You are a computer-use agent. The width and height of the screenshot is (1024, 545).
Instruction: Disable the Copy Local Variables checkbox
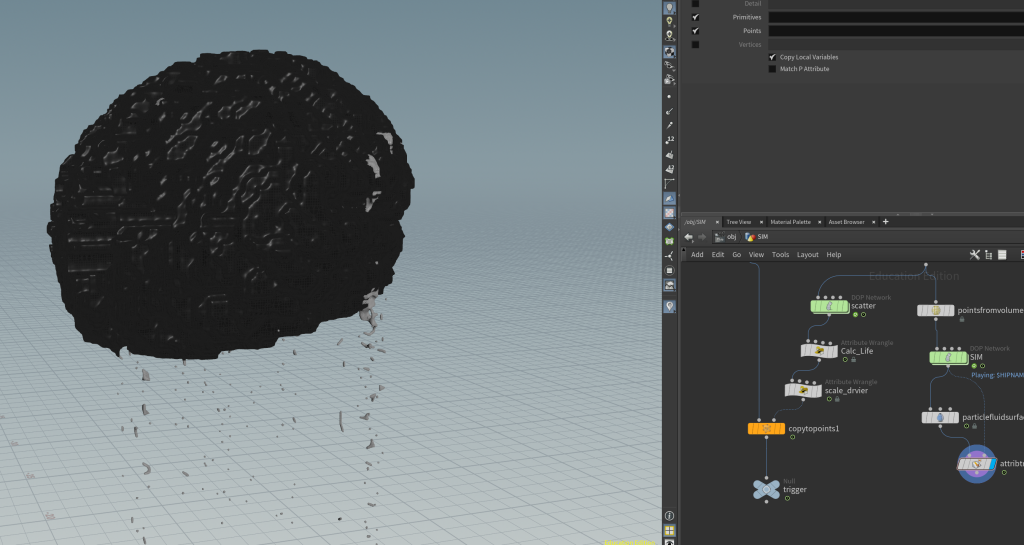point(772,57)
